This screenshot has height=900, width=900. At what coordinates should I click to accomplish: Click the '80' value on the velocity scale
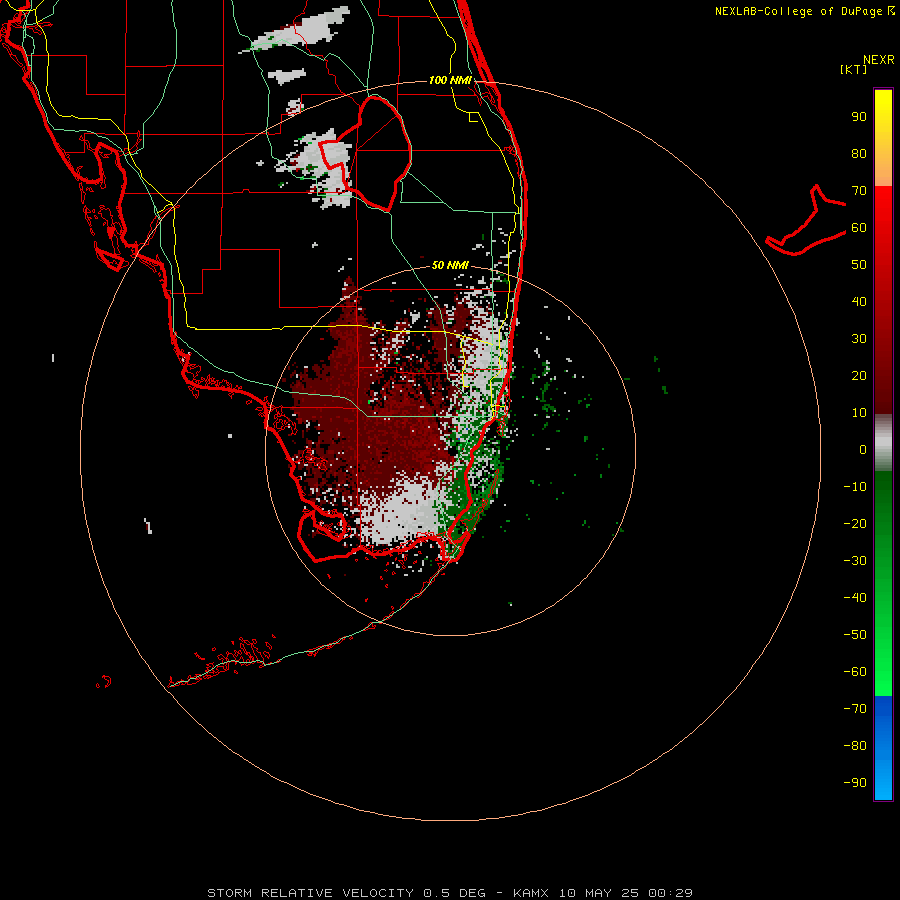point(859,154)
